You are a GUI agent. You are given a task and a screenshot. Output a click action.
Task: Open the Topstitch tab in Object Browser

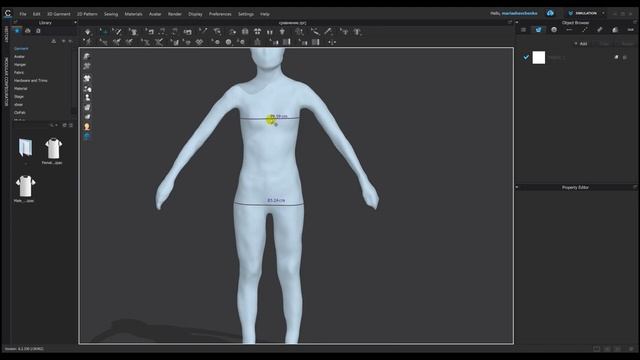tap(584, 30)
